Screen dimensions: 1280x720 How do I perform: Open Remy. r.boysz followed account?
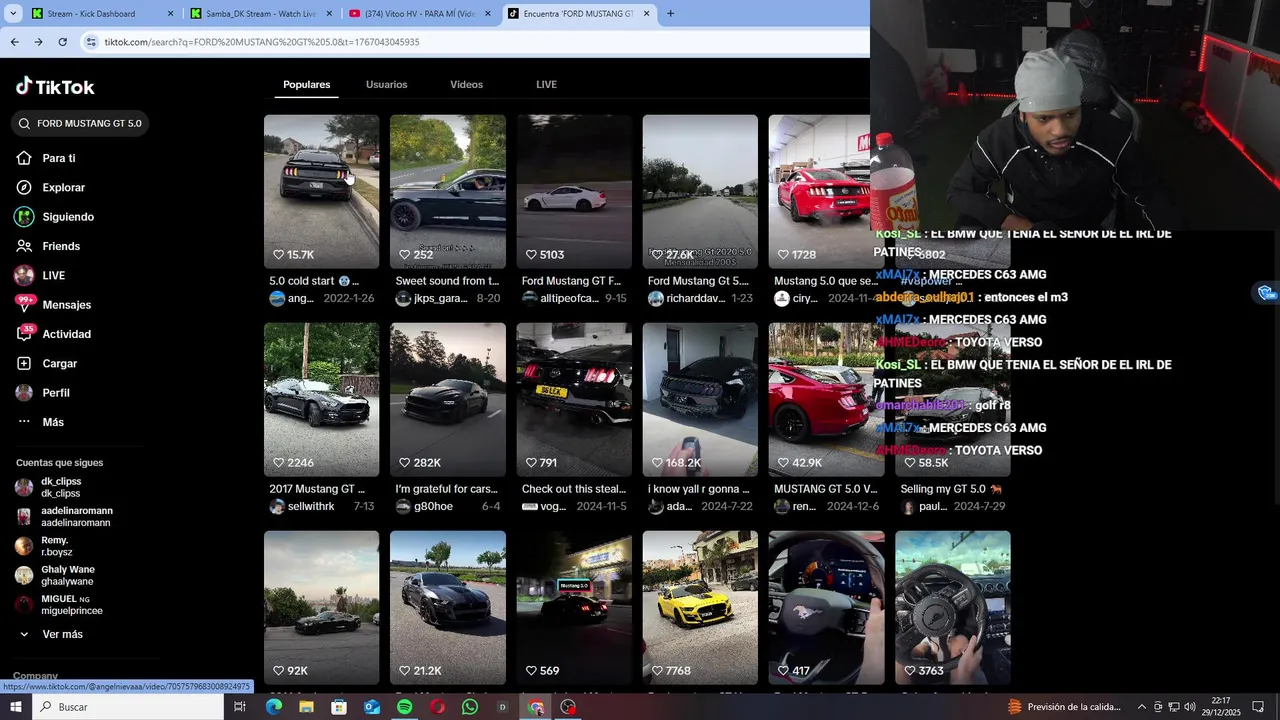(x=45, y=546)
